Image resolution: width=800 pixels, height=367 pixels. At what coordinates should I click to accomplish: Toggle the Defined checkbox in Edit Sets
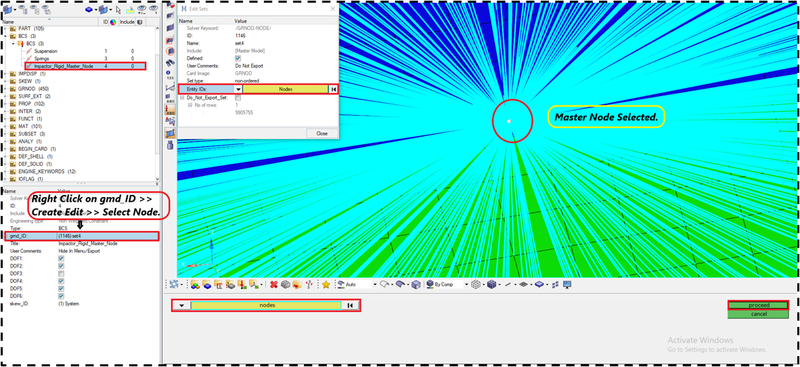(x=238, y=59)
